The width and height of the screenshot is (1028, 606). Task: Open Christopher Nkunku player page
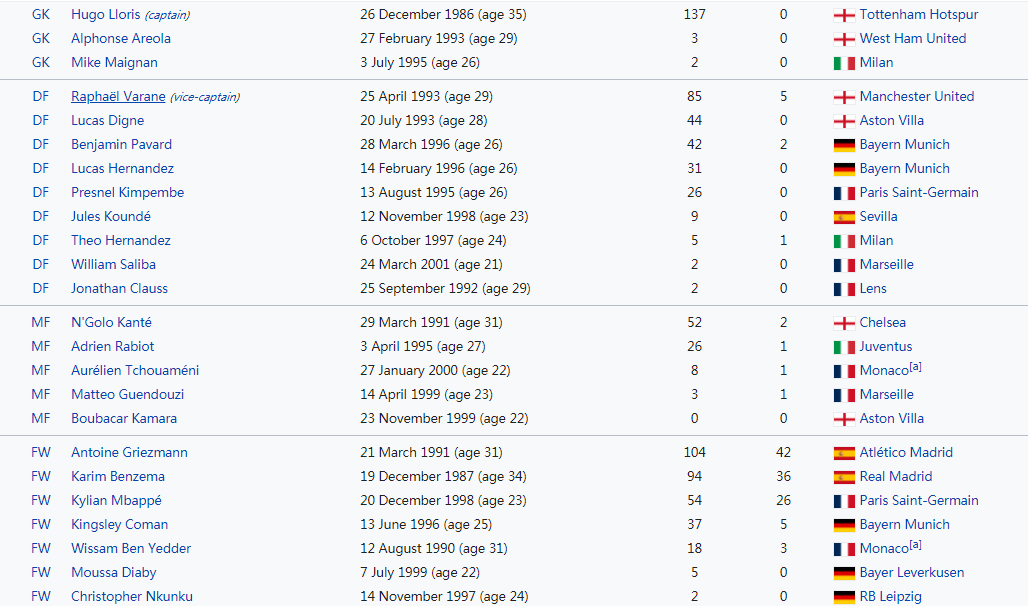click(132, 597)
